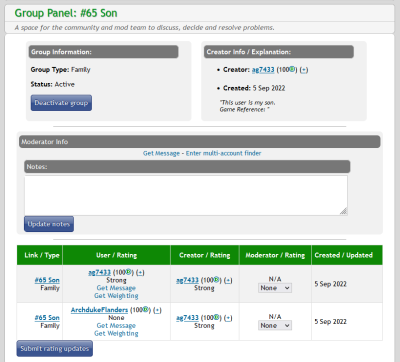
Task: Click the Deactivate group button
Action: coord(61,103)
